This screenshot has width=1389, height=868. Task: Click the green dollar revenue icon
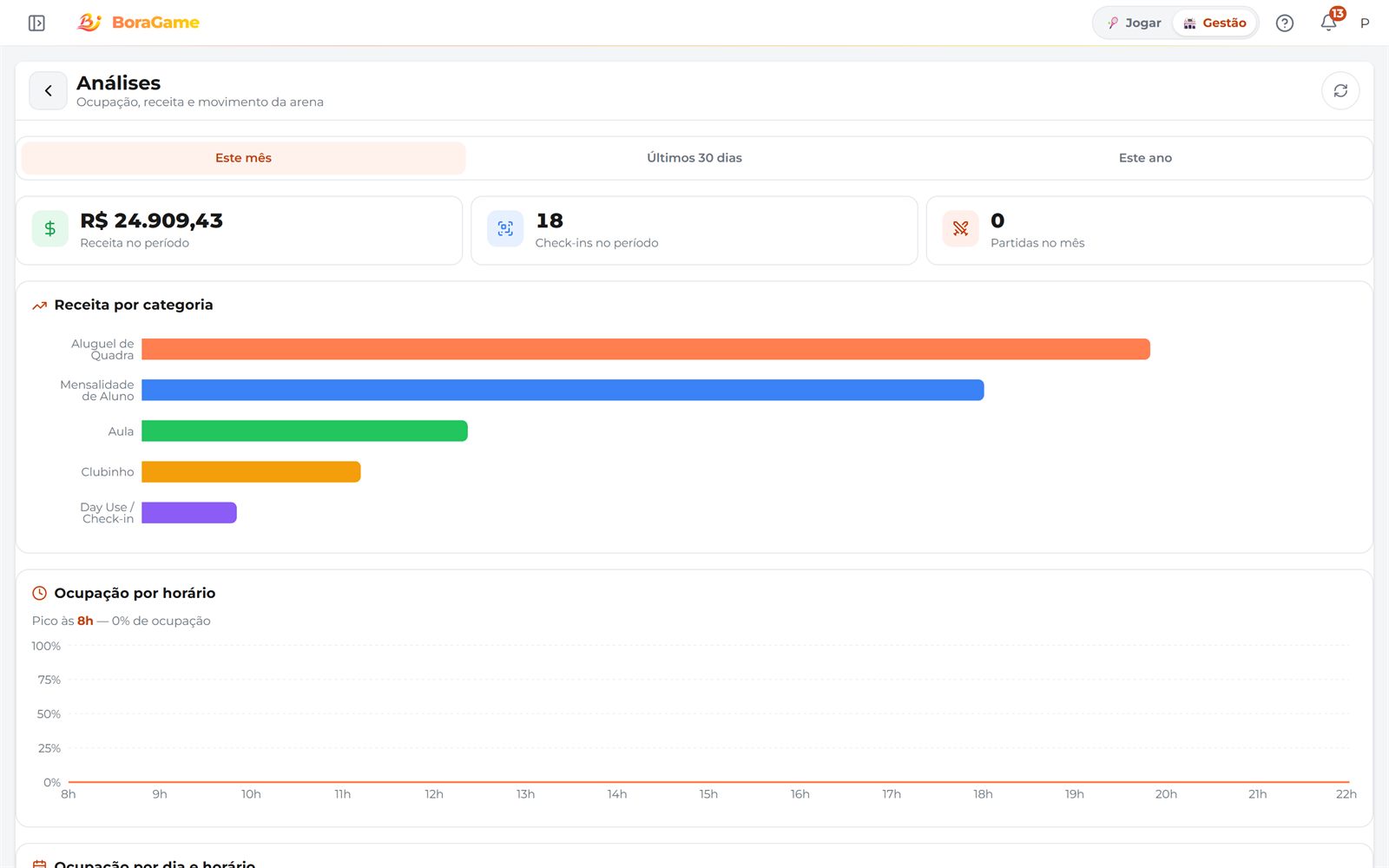(50, 228)
